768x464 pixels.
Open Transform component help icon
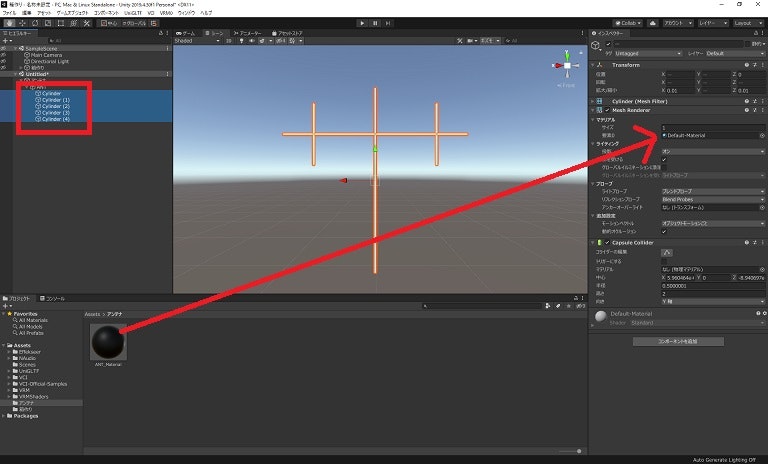point(747,65)
